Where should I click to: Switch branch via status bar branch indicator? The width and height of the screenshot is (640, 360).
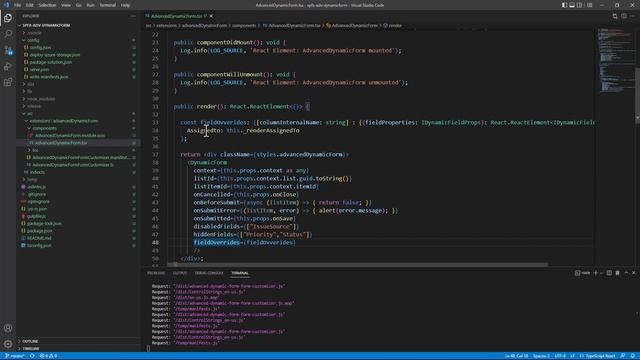point(15,356)
